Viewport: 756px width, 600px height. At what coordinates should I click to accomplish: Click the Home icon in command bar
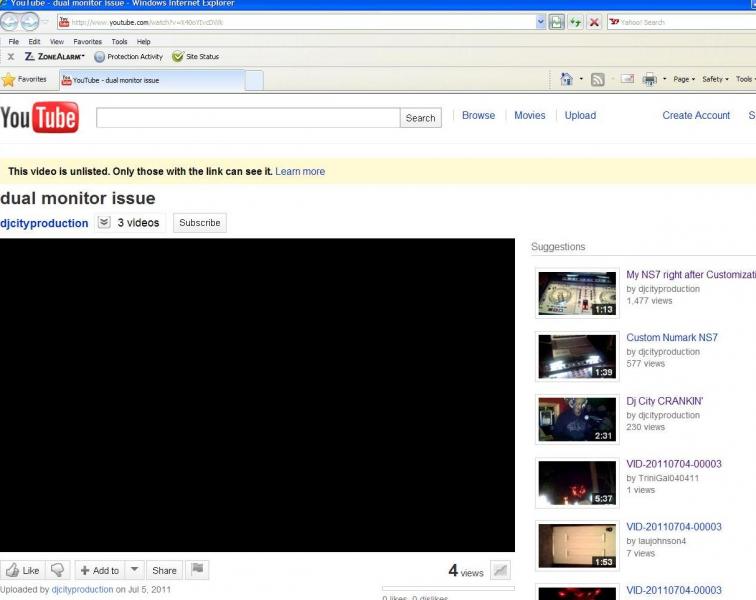pyautogui.click(x=567, y=79)
